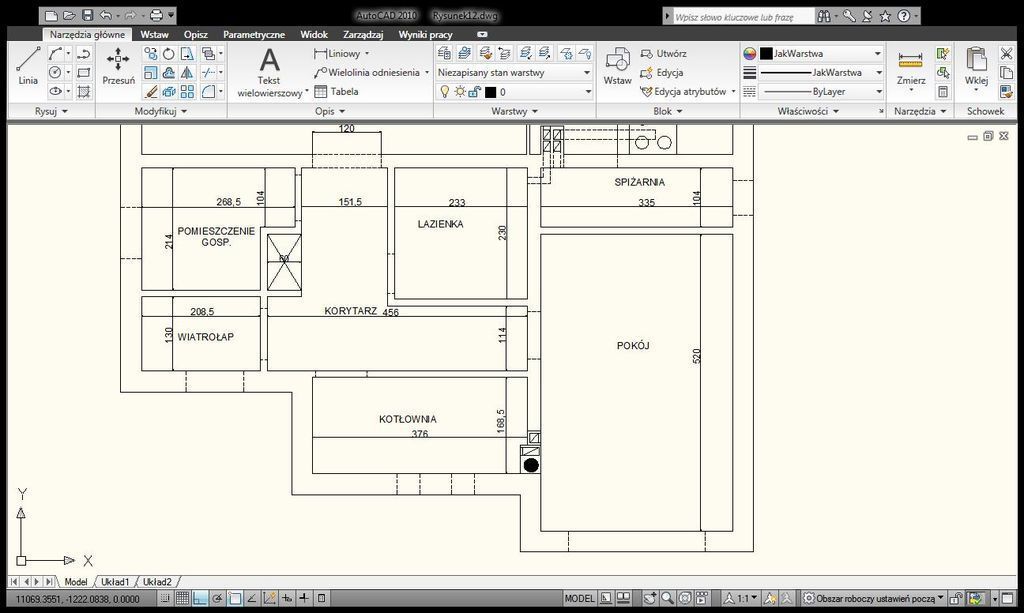Image resolution: width=1024 pixels, height=613 pixels.
Task: Click the Erase tool icon
Action: pos(150,91)
